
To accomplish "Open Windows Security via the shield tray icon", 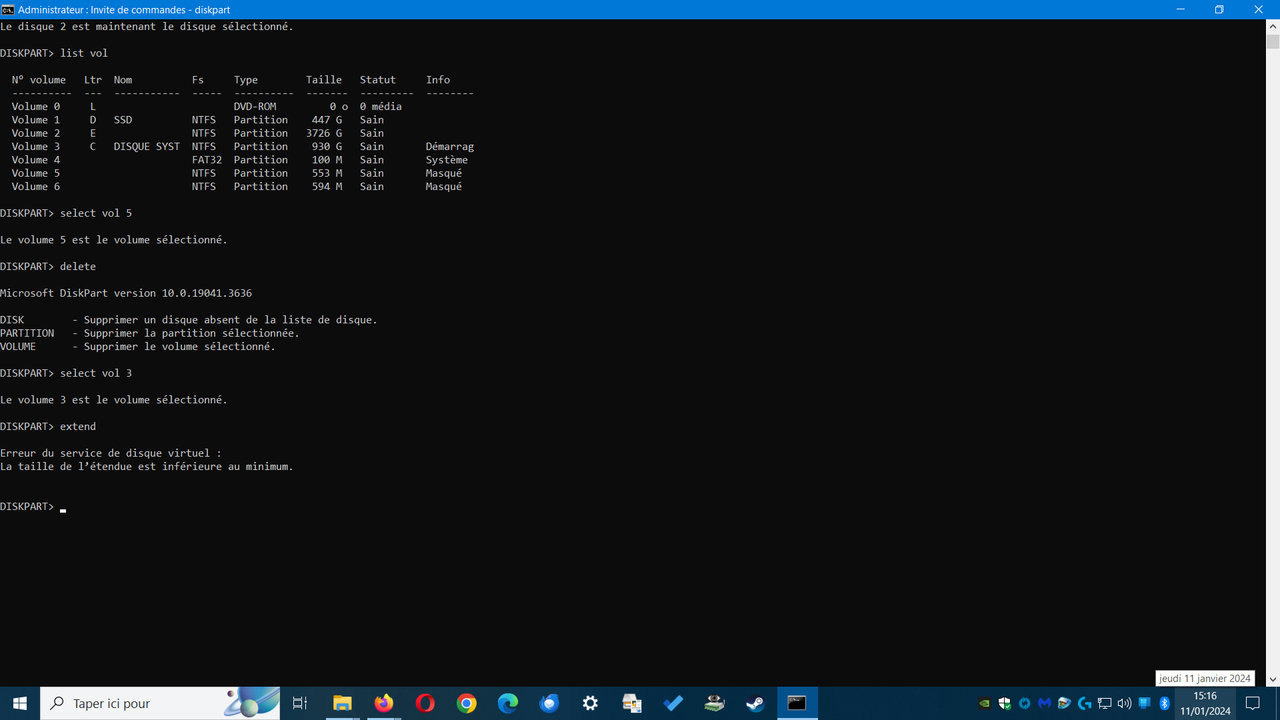I will click(x=1004, y=703).
